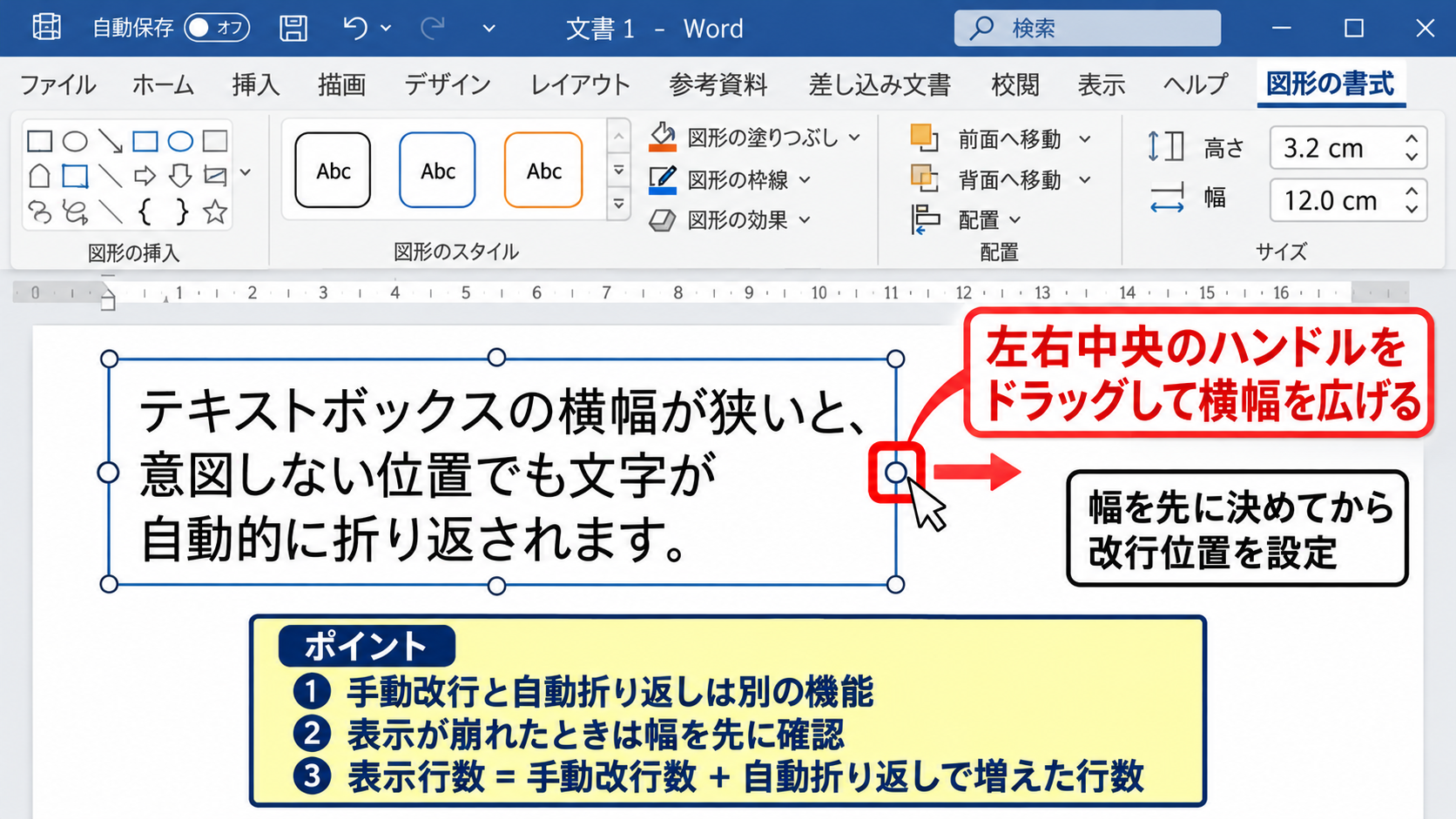Open the 前面へ移動 dropdown arrow
Screen dimensions: 1456x819
1085,139
